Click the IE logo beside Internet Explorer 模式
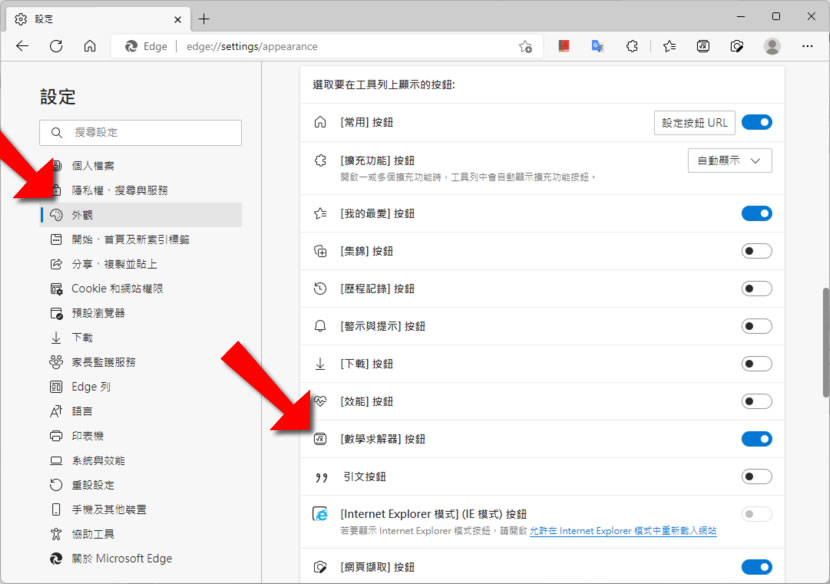830x584 pixels. (320, 514)
